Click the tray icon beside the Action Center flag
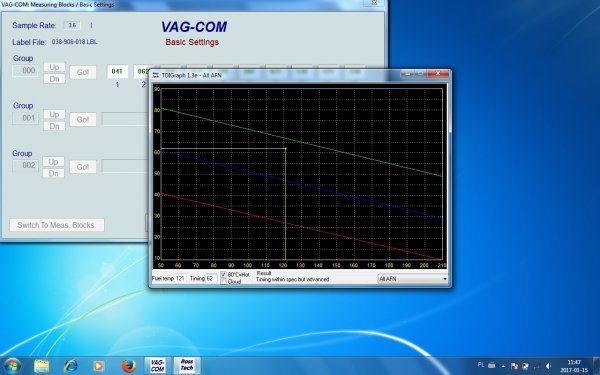 pyautogui.click(x=526, y=366)
